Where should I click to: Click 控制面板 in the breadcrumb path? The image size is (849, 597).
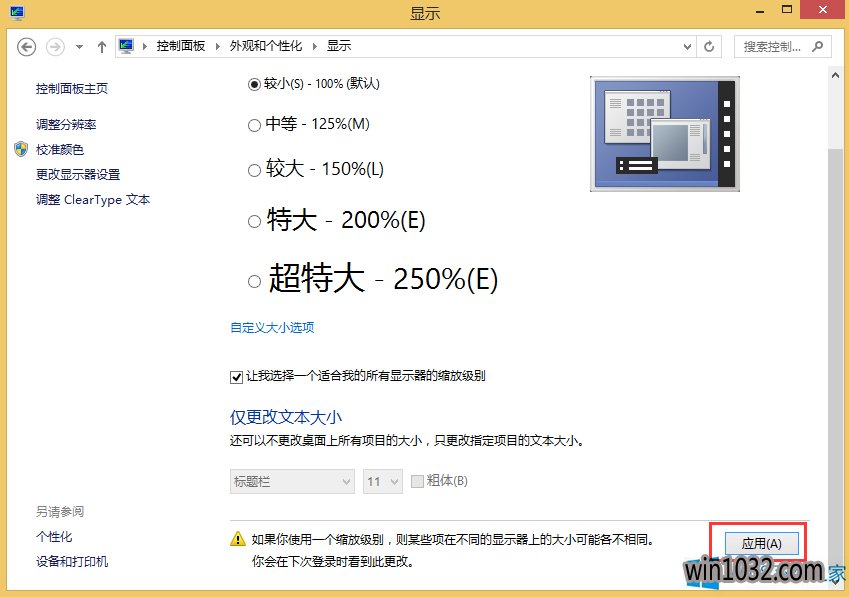pyautogui.click(x=180, y=46)
